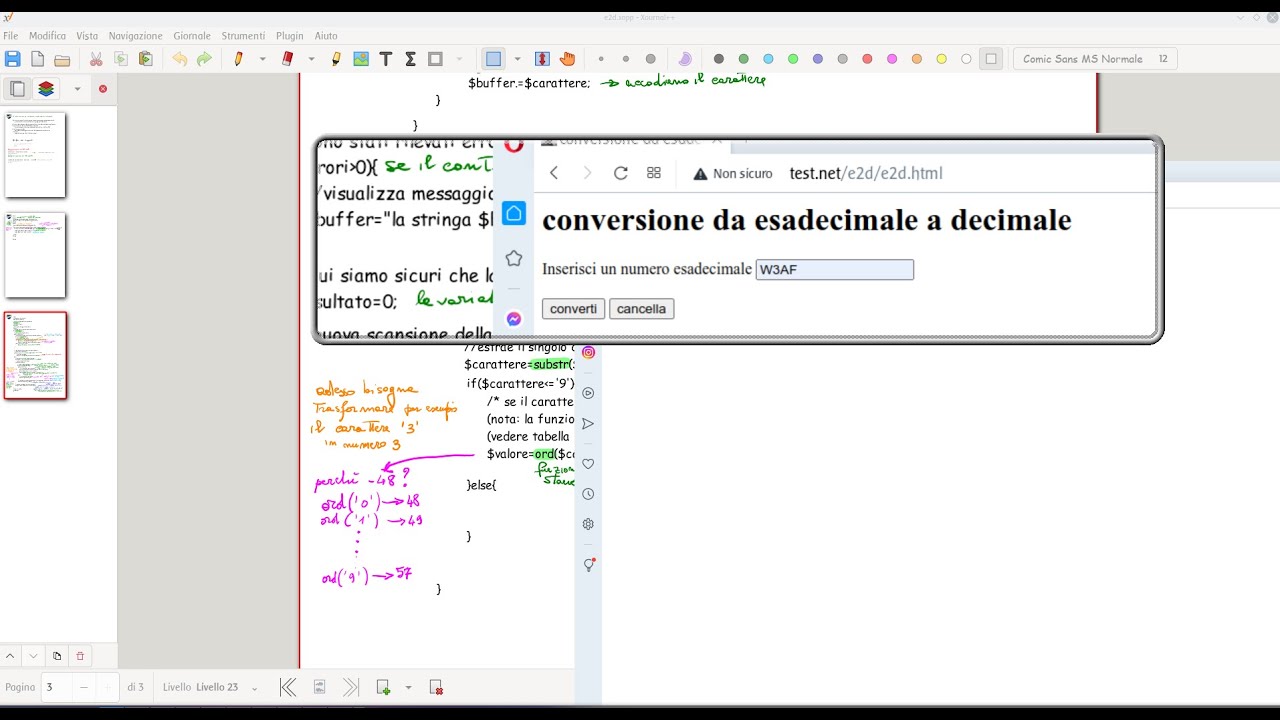This screenshot has width=1280, height=720.
Task: Click the Save document icon
Action: pos(13,59)
